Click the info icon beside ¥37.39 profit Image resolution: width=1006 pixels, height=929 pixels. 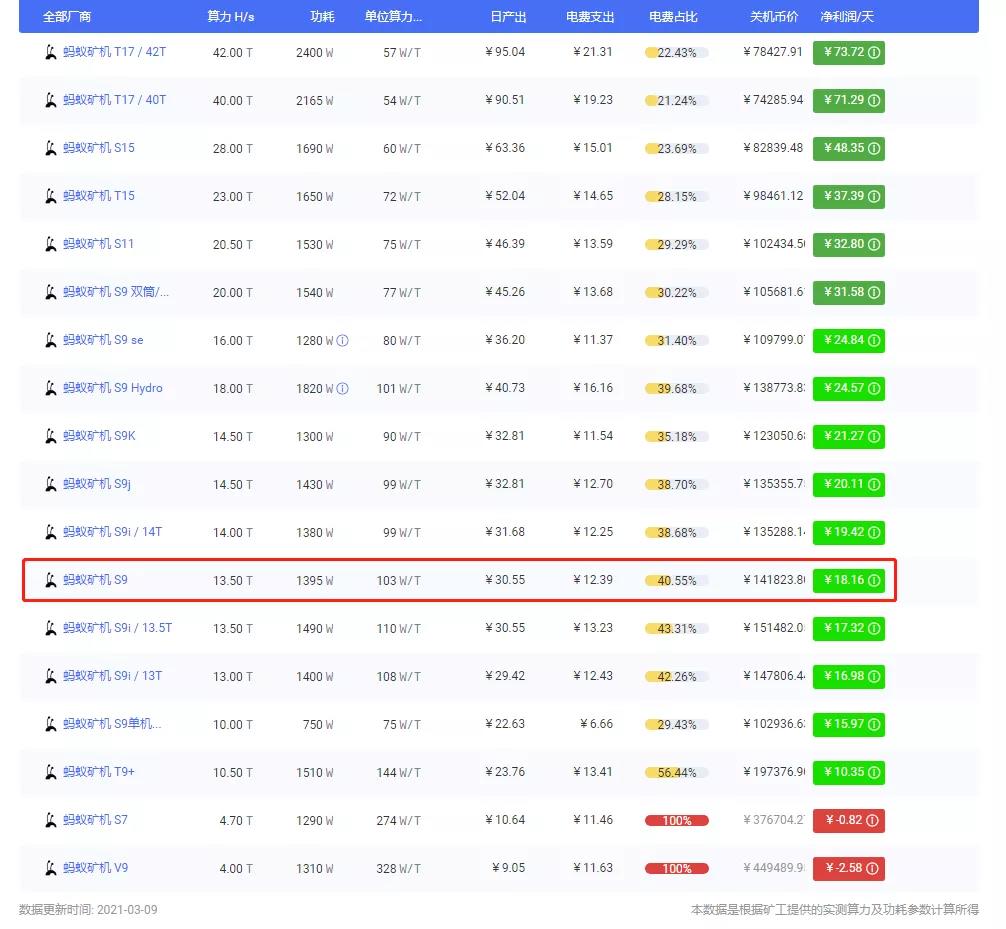pos(874,196)
